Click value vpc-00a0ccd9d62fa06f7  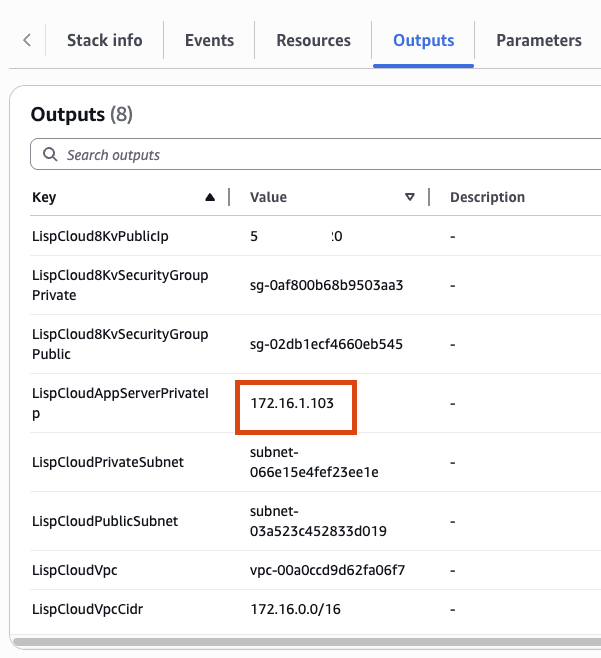coord(327,570)
